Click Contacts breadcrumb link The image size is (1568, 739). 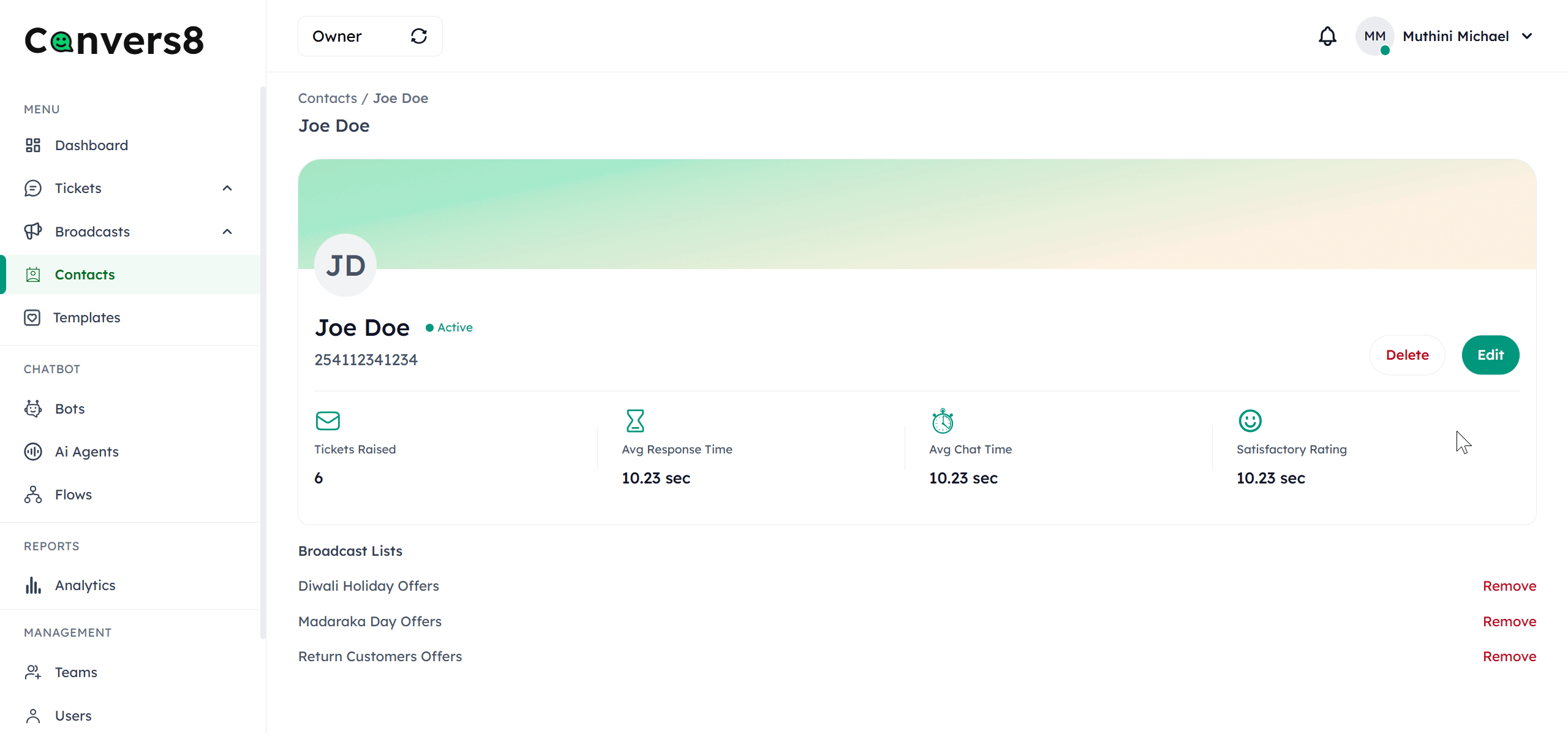328,98
